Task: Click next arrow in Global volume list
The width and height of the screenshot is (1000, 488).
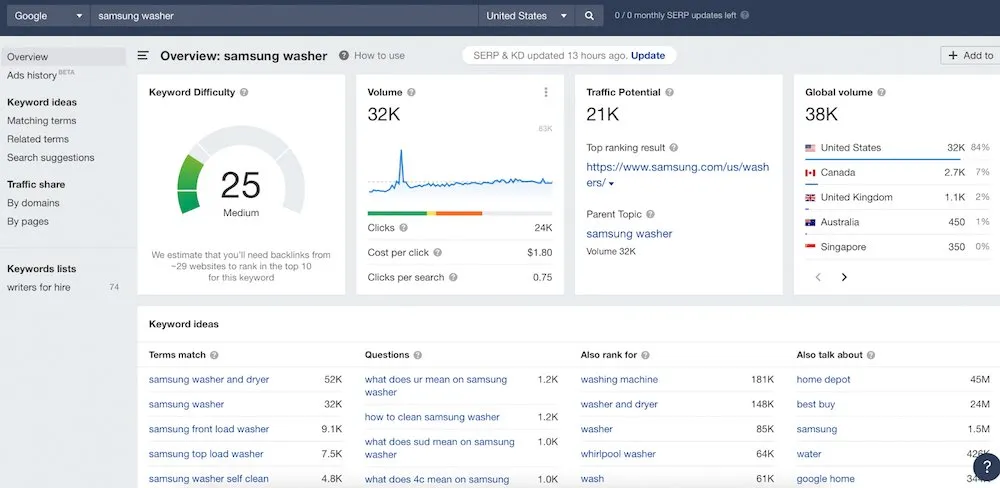Action: tap(844, 277)
